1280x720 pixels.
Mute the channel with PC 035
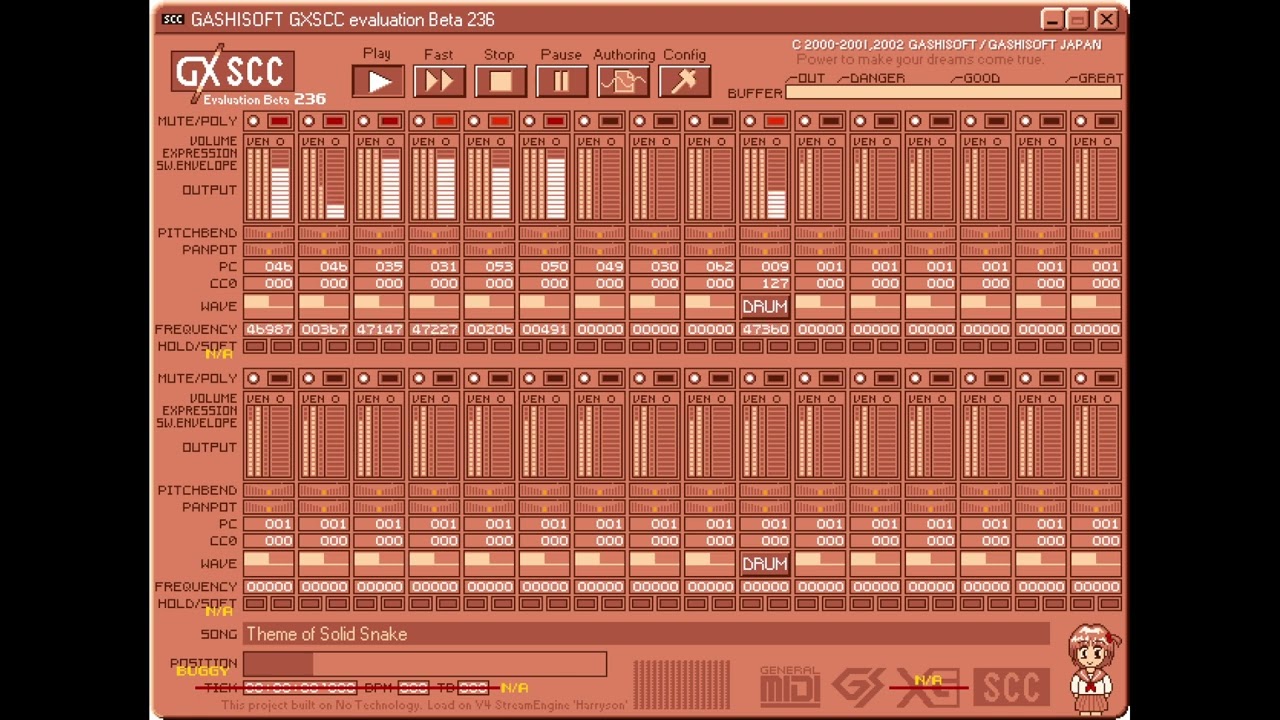(363, 121)
